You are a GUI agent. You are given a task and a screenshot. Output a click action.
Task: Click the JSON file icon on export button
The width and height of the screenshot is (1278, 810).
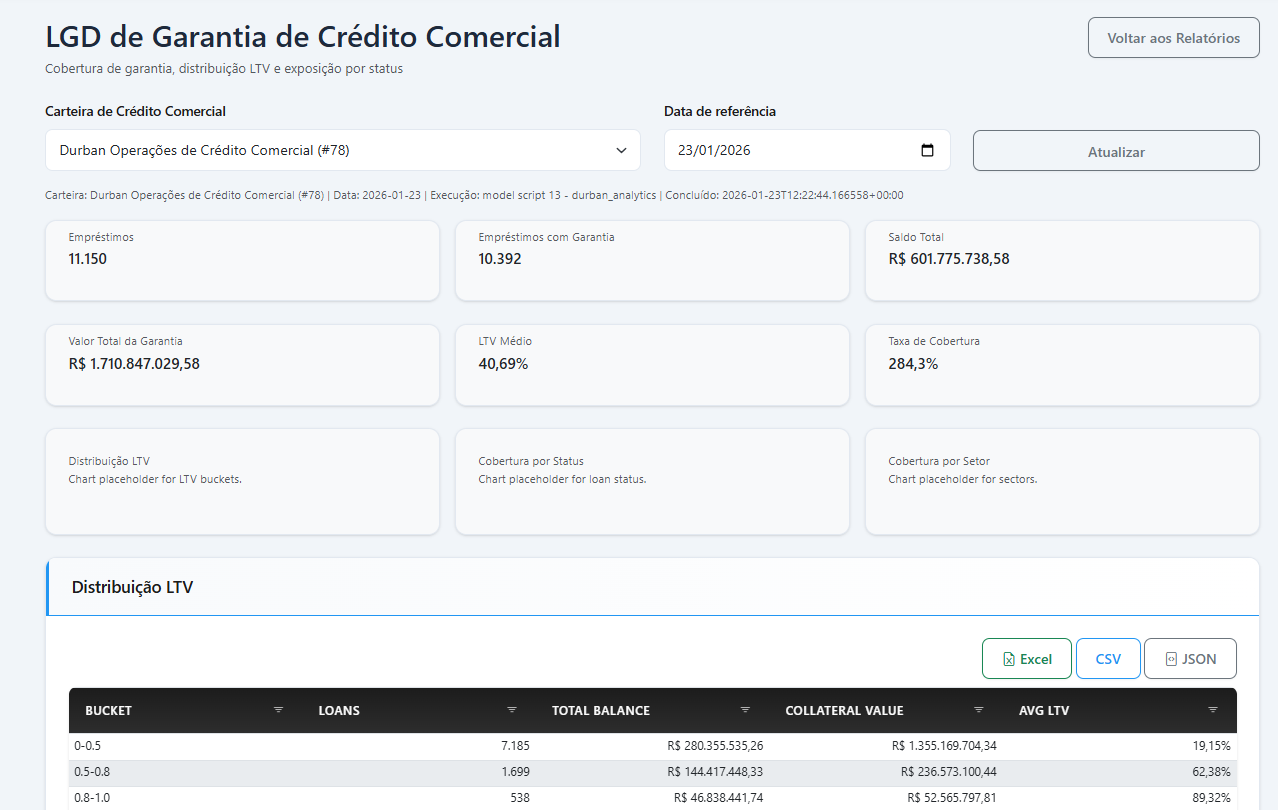pos(1171,659)
